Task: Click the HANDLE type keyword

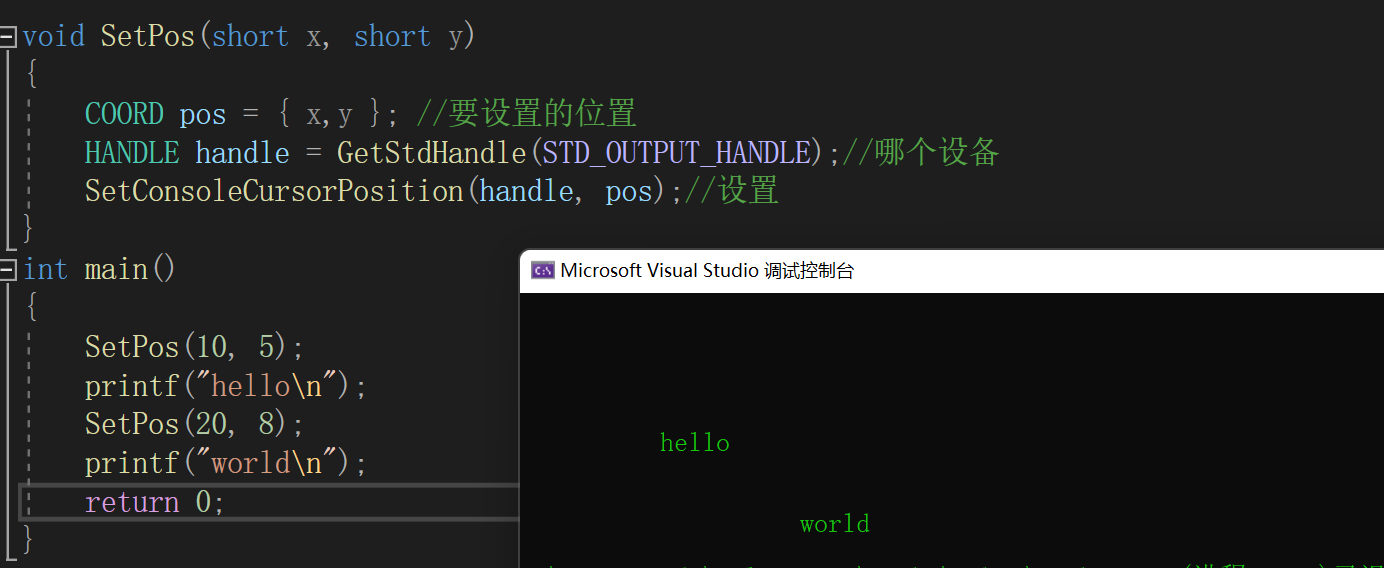Action: click(x=132, y=153)
